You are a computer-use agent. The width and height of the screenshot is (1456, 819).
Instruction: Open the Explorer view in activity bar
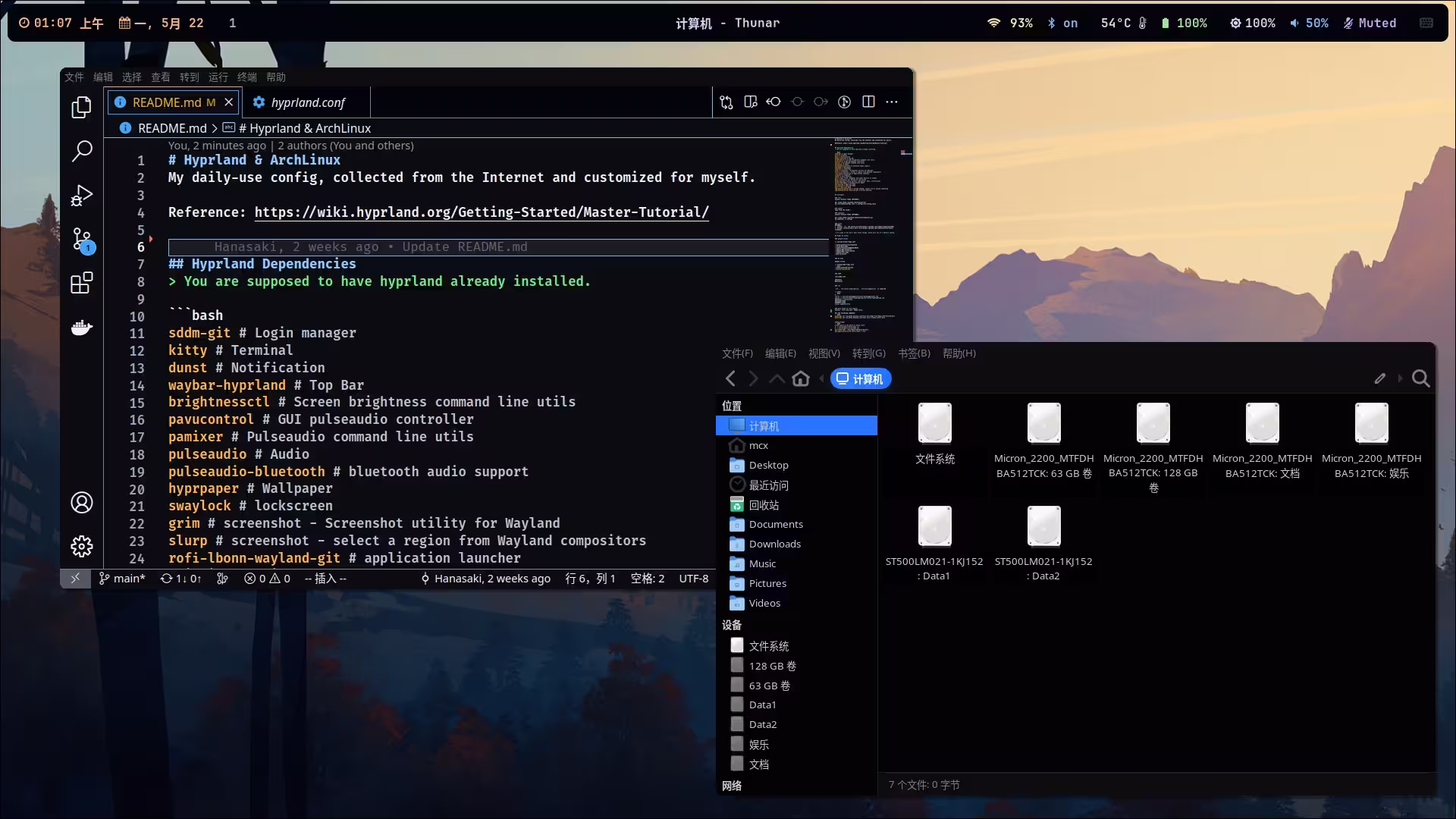[81, 108]
